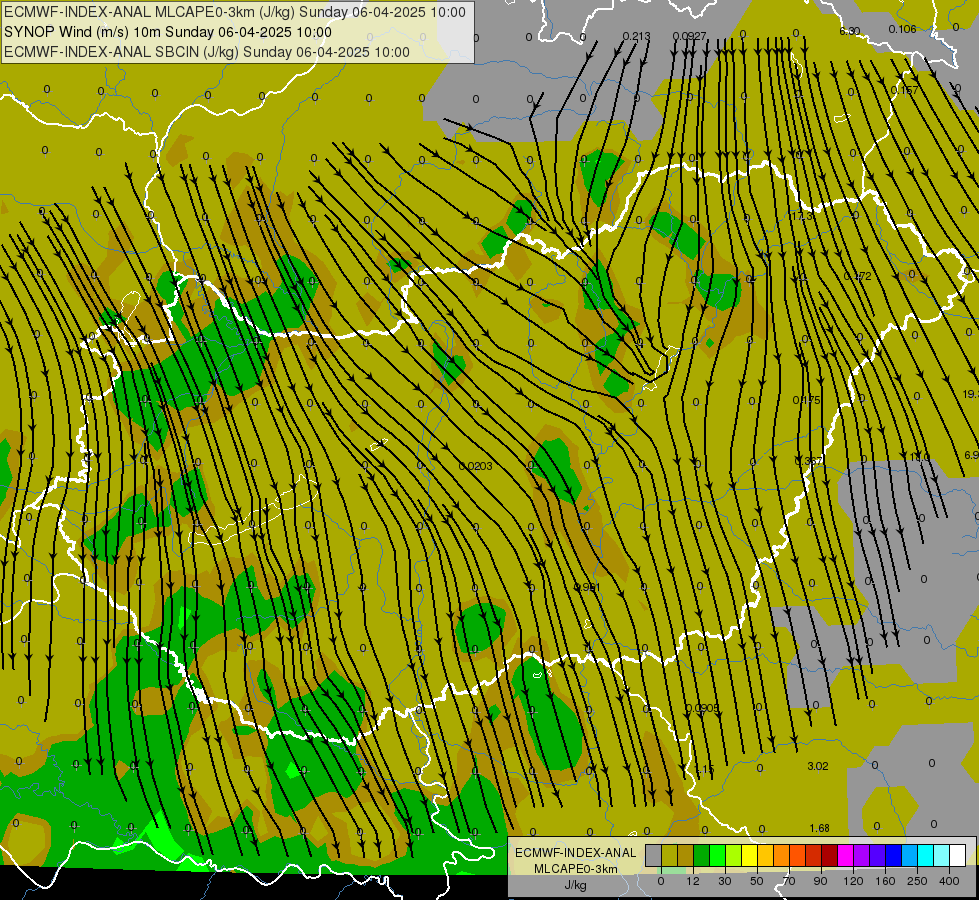The image size is (979, 900).
Task: Click legend scale value 120
Action: point(854,881)
